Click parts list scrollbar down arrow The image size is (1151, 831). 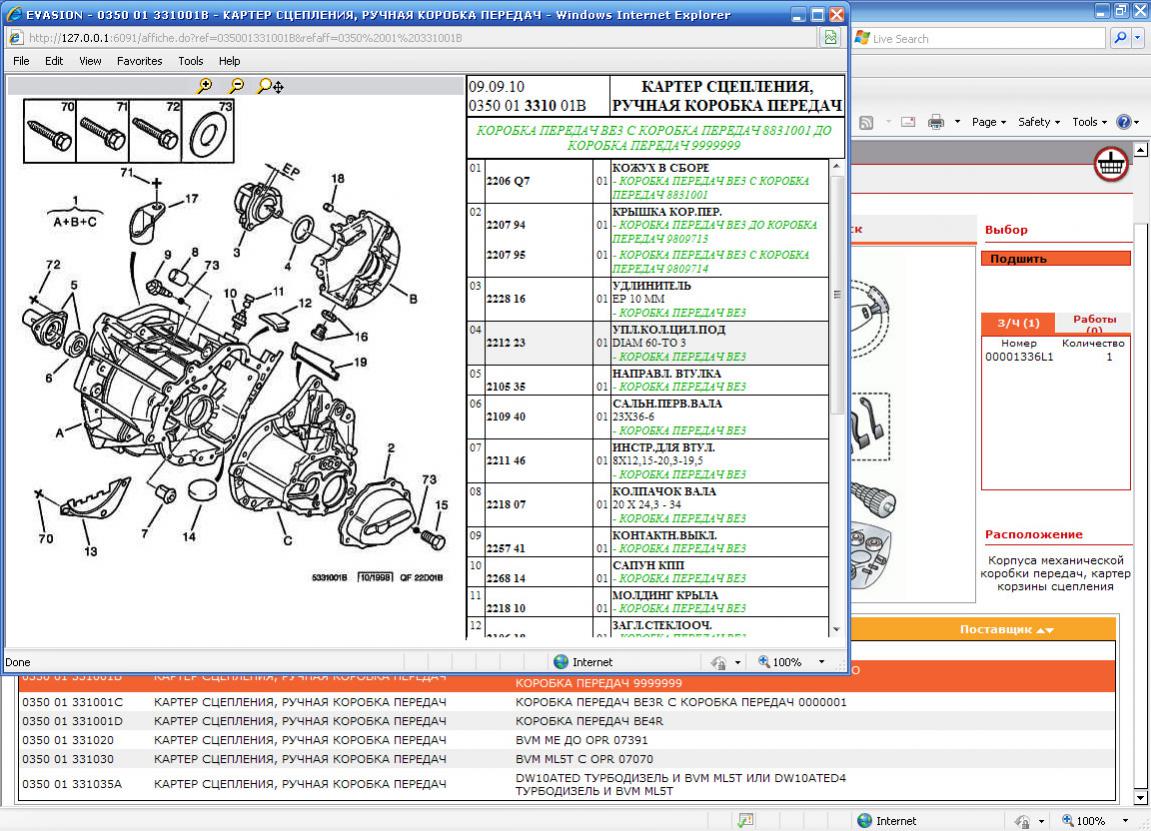(x=836, y=629)
